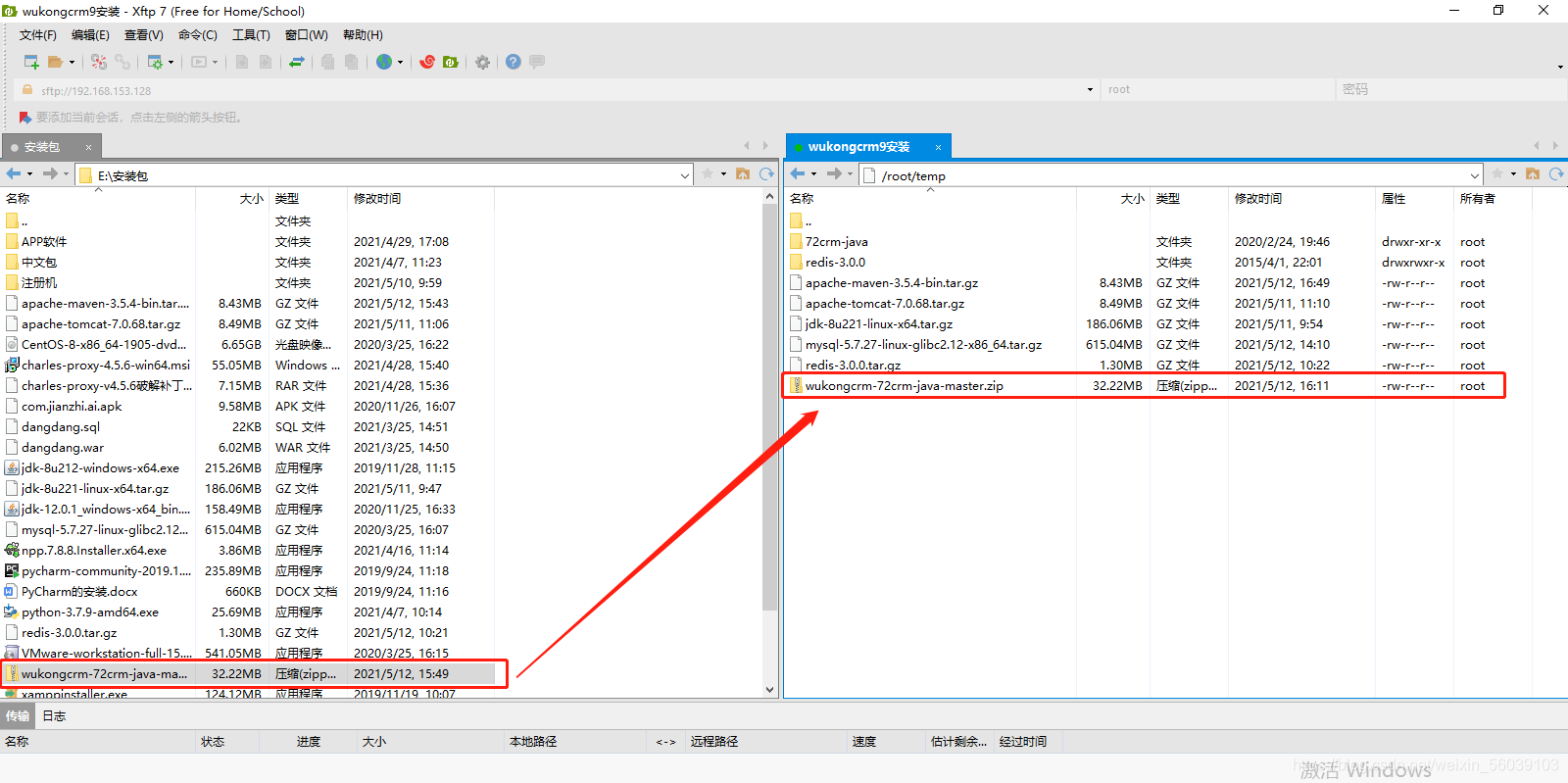This screenshot has height=783, width=1568.
Task: Click the grayed chat bubble icon
Action: pyautogui.click(x=537, y=62)
